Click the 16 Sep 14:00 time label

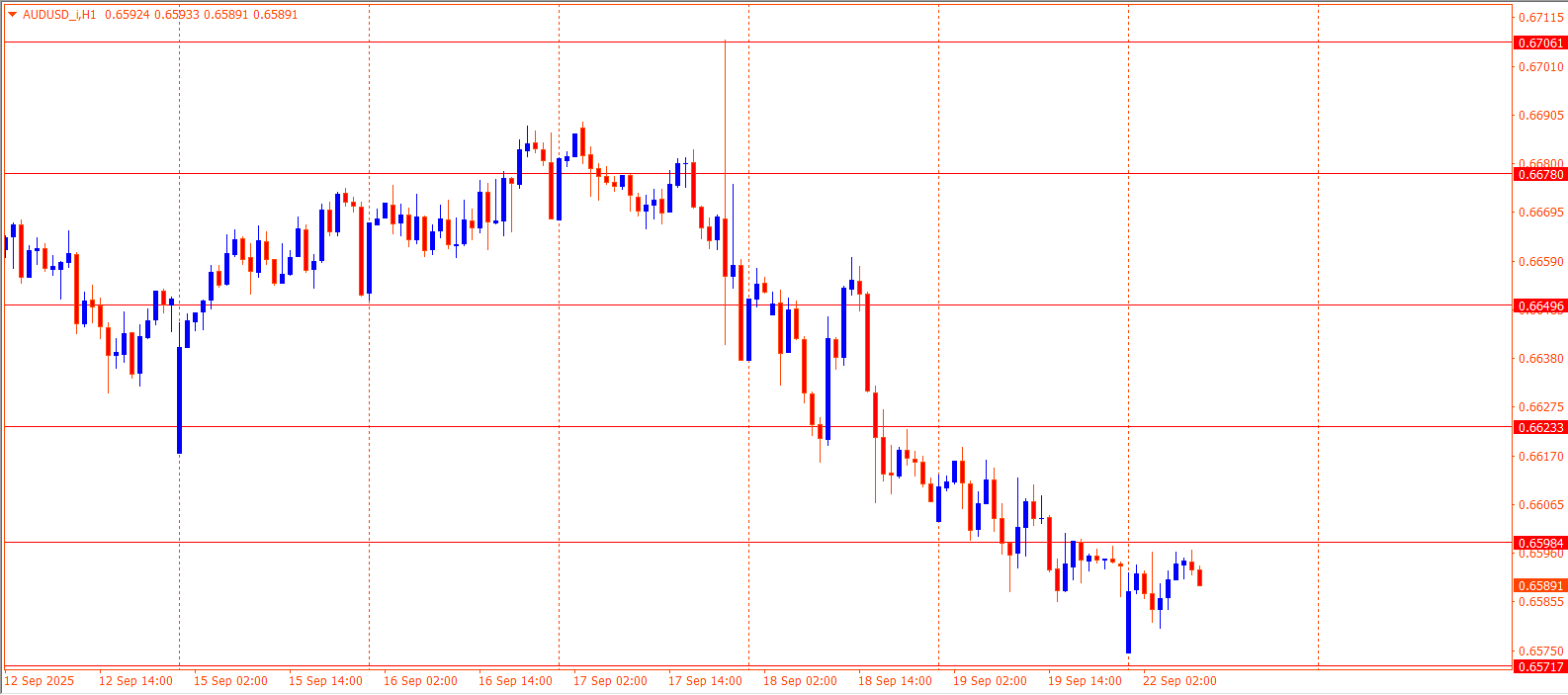(515, 680)
